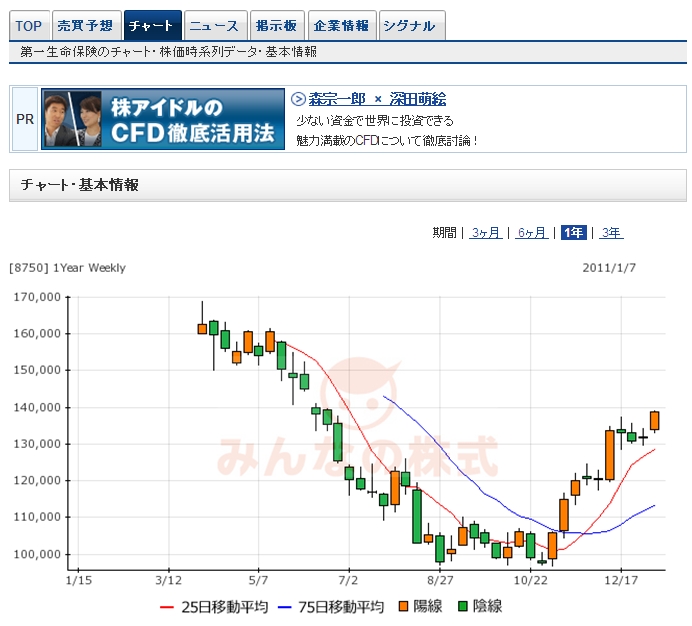Click the 1/15 x-axis date label
Screen dimensions: 692x626
tap(79, 580)
